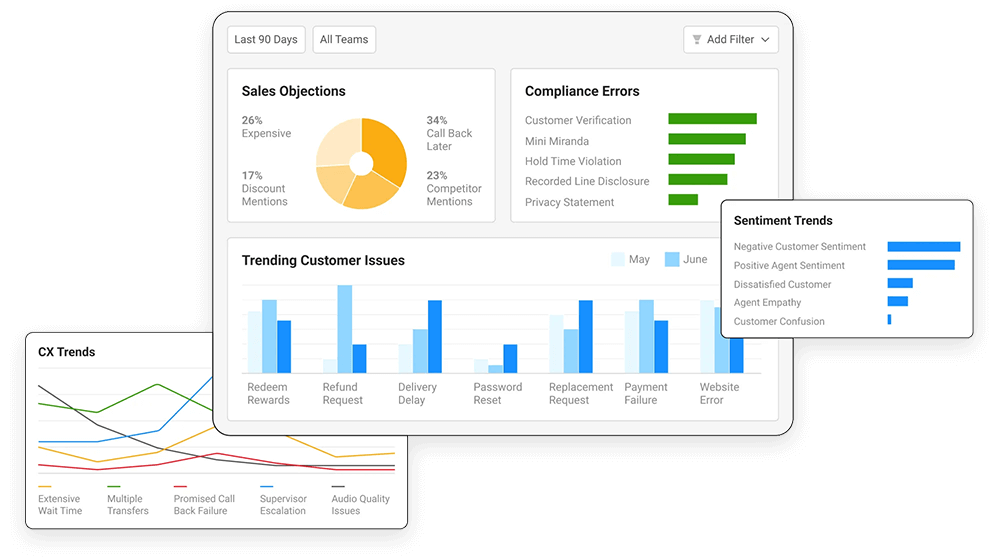This screenshot has height=557, width=1000.
Task: Open the All Teams filter
Action: click(344, 40)
